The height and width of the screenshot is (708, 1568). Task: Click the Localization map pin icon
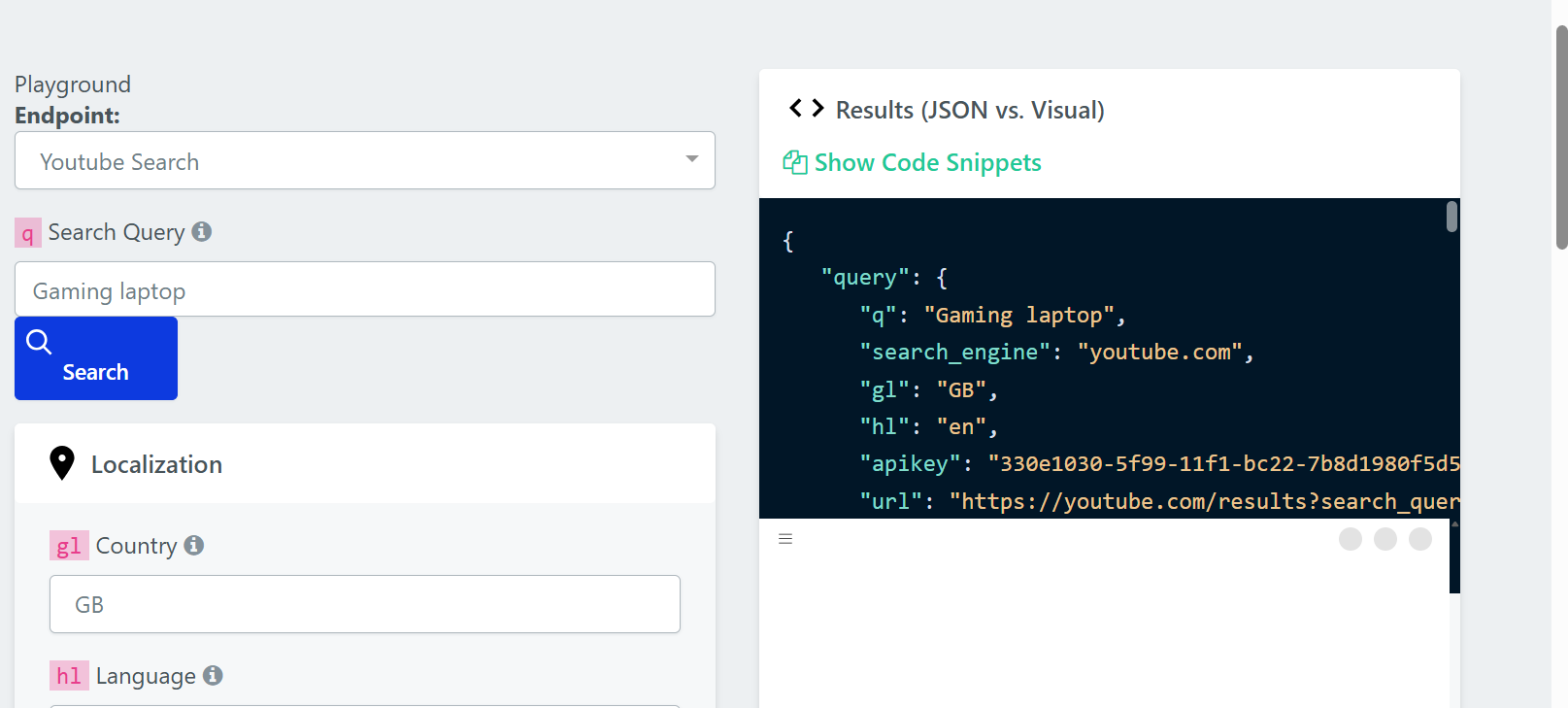pyautogui.click(x=62, y=463)
